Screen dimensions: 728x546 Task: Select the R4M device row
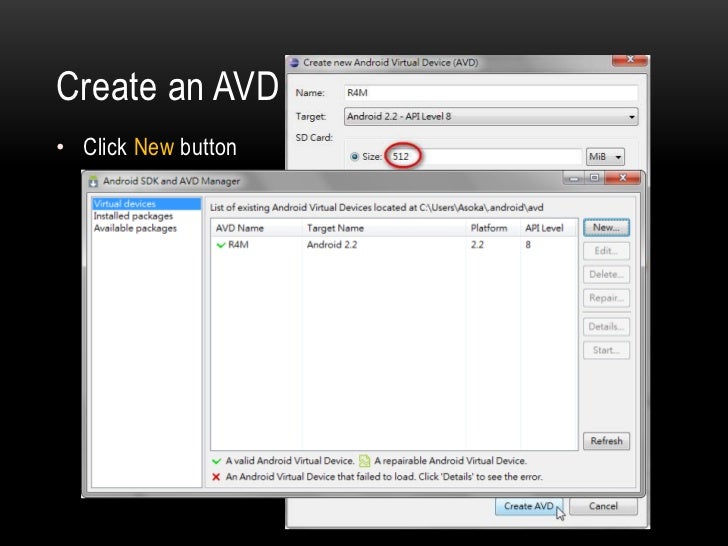394,245
